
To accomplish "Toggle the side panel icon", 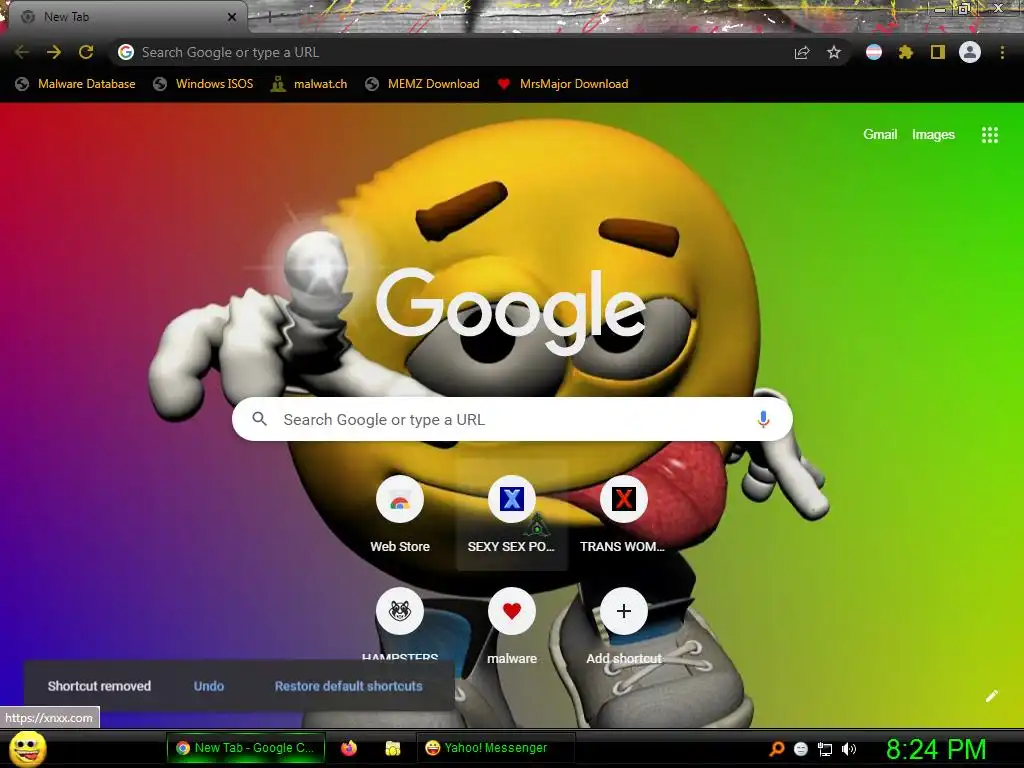I will tap(938, 52).
